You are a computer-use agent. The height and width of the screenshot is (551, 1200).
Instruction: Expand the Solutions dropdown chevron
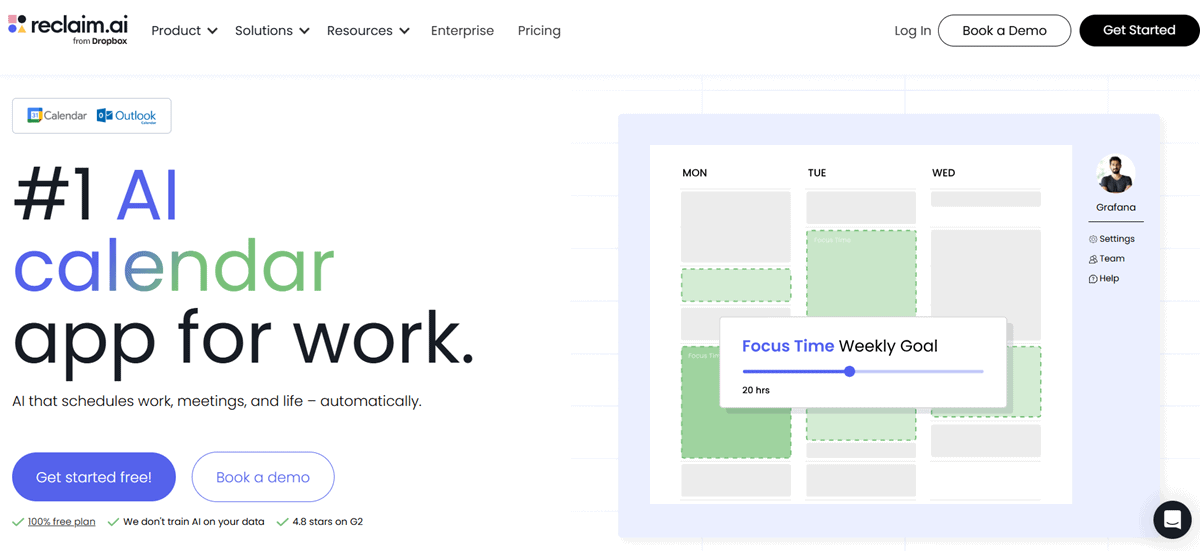click(x=304, y=31)
